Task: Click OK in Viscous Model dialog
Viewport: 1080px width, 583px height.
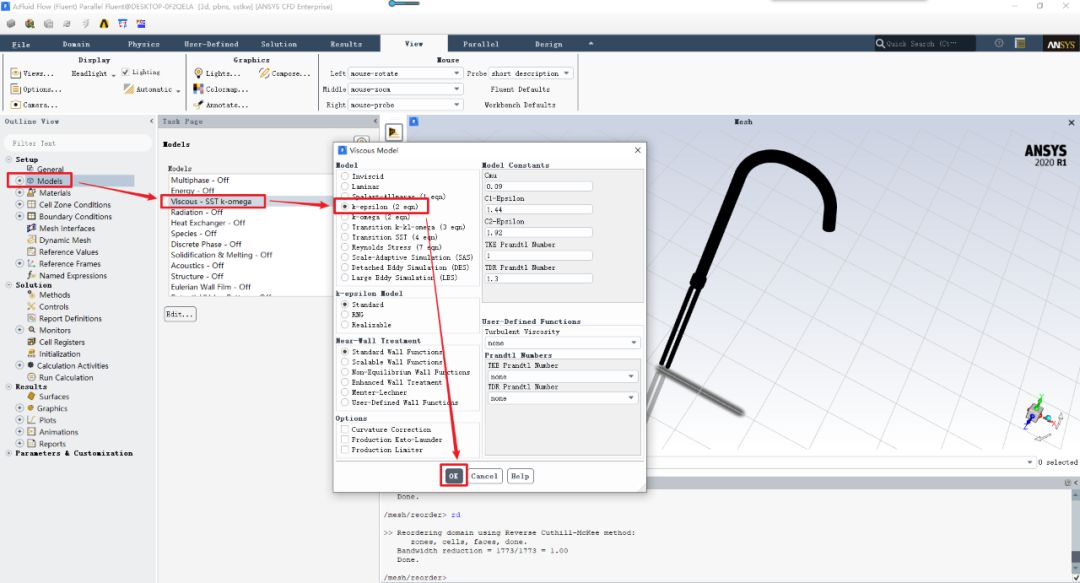Action: point(453,475)
